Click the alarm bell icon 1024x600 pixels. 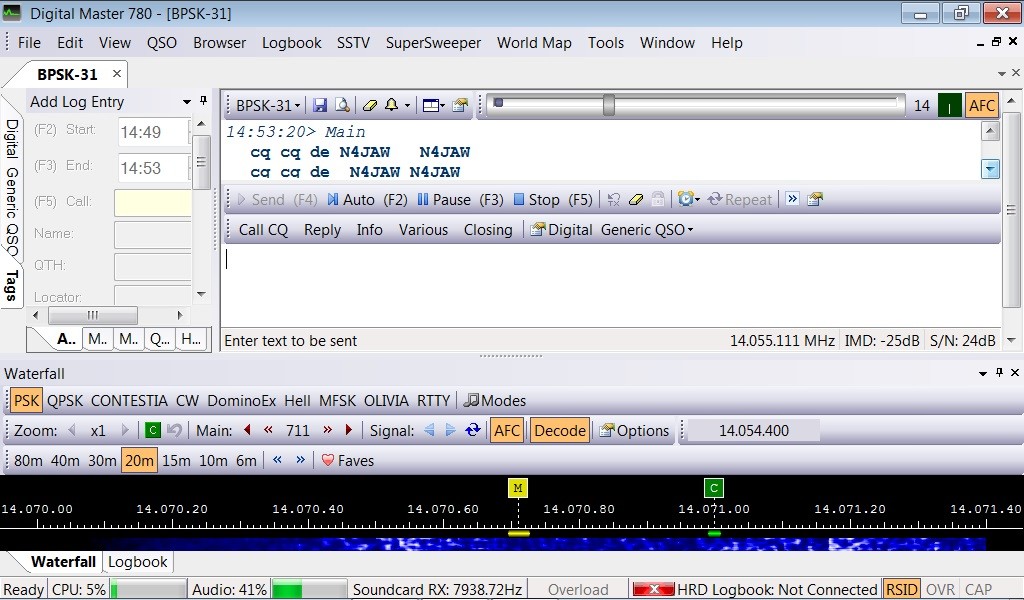point(392,105)
